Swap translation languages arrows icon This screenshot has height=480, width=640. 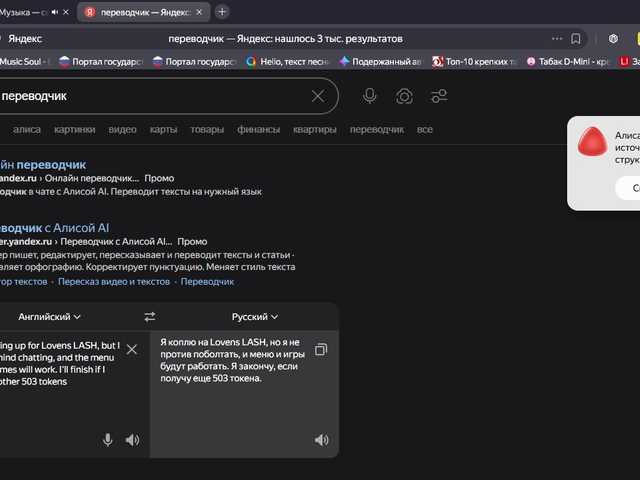click(x=150, y=317)
